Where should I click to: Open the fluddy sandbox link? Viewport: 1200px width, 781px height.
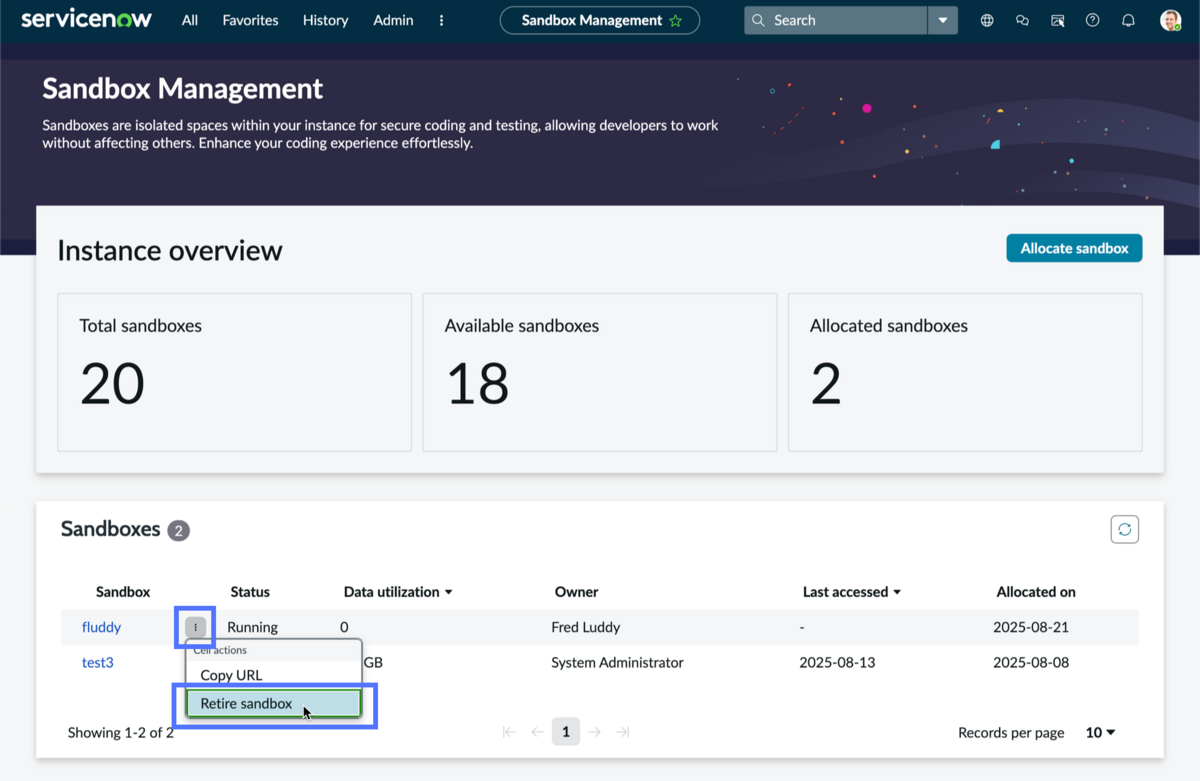pos(101,627)
